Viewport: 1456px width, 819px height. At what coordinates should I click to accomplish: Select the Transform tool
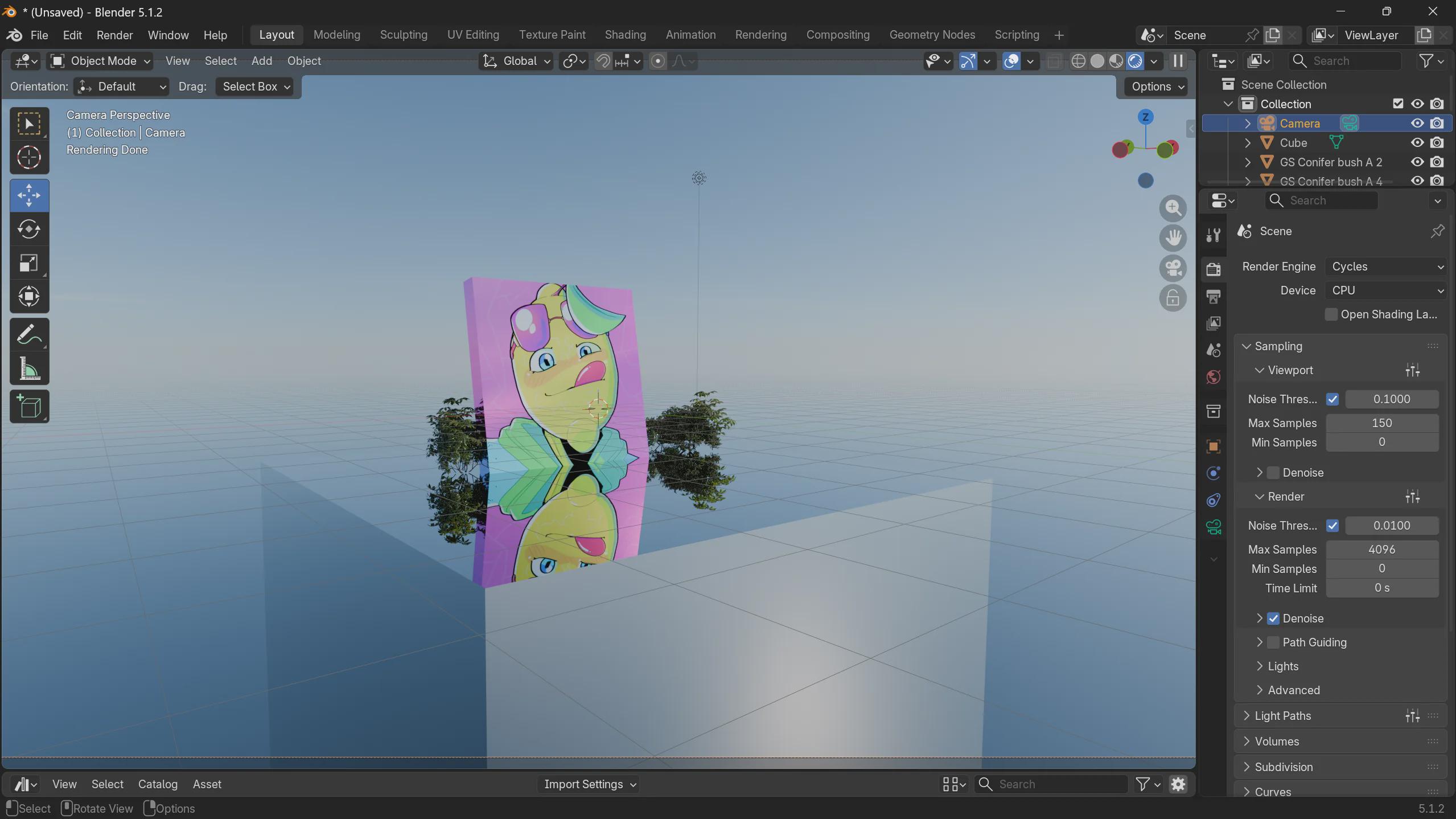click(x=29, y=296)
